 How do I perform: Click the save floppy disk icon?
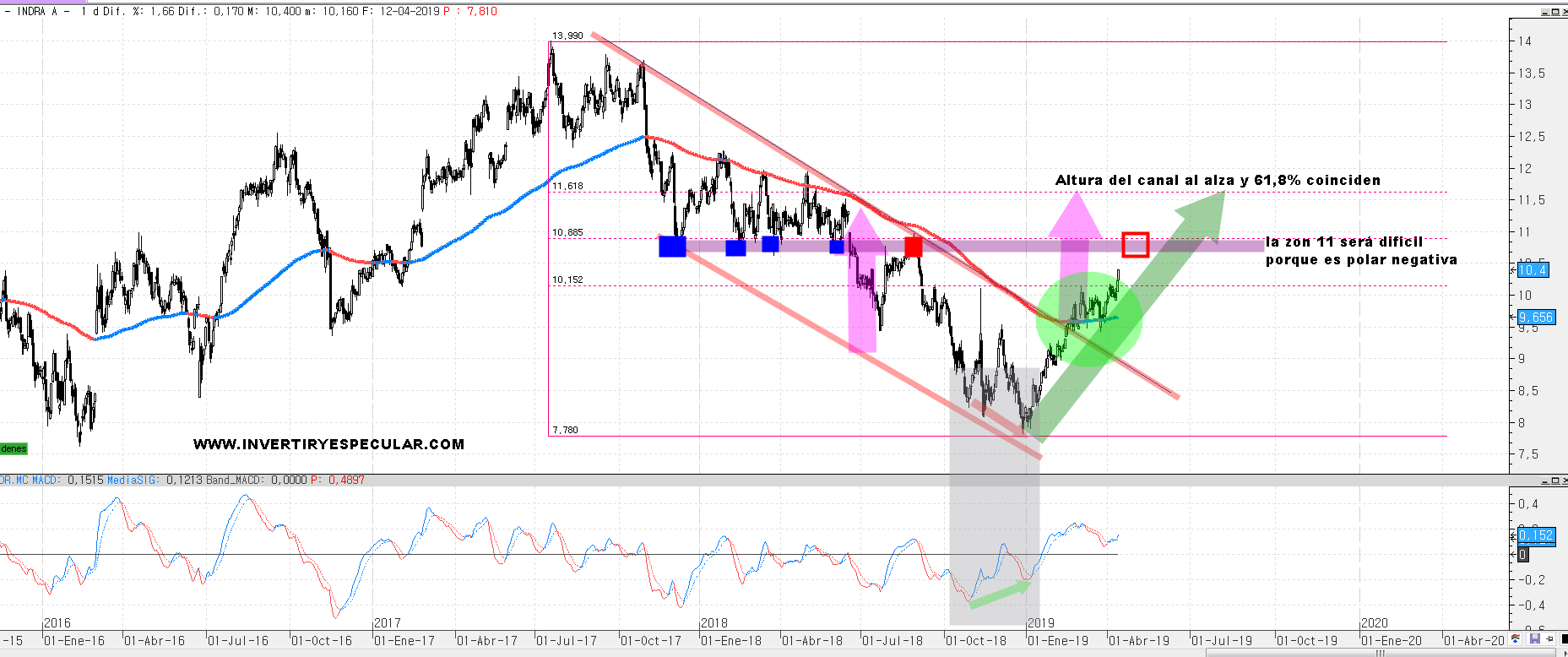click(x=1534, y=639)
